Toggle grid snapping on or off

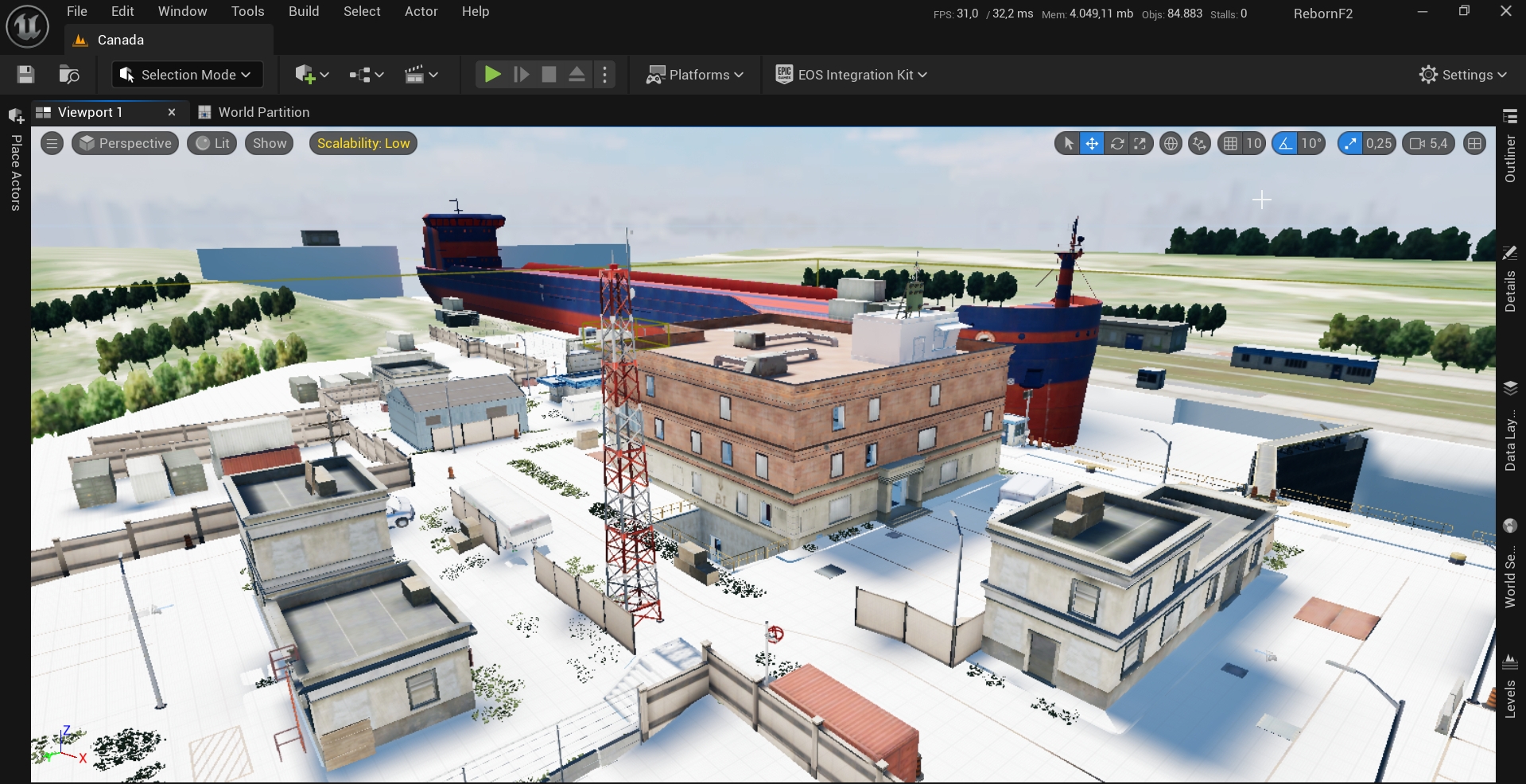1230,144
